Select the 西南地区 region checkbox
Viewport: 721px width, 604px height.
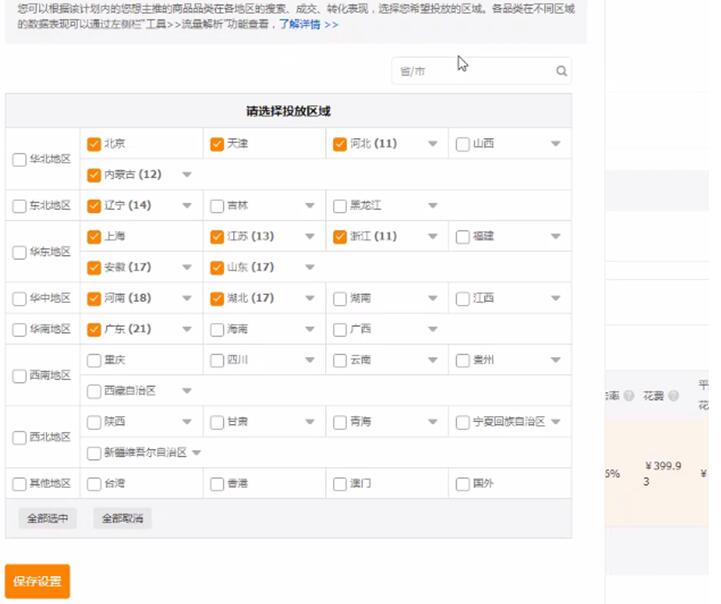point(19,376)
